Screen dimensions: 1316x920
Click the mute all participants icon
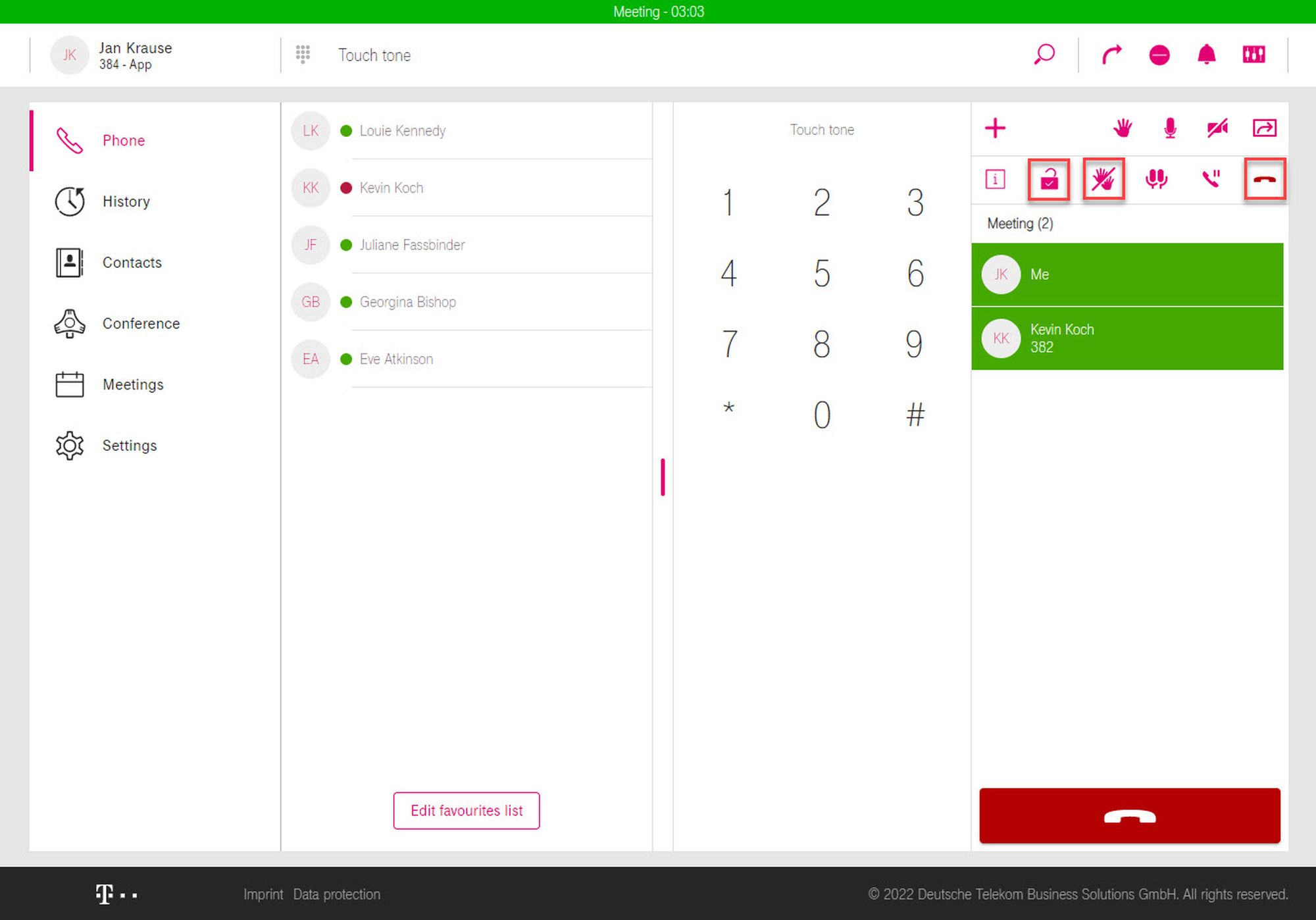1156,179
